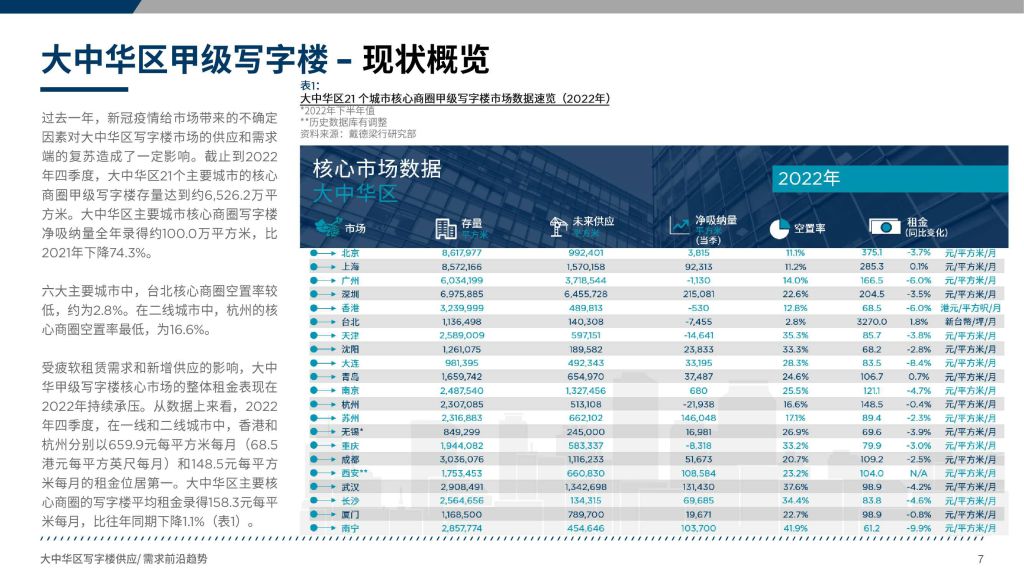Click the 无锡* market label
This screenshot has width=1024, height=576.
click(351, 430)
